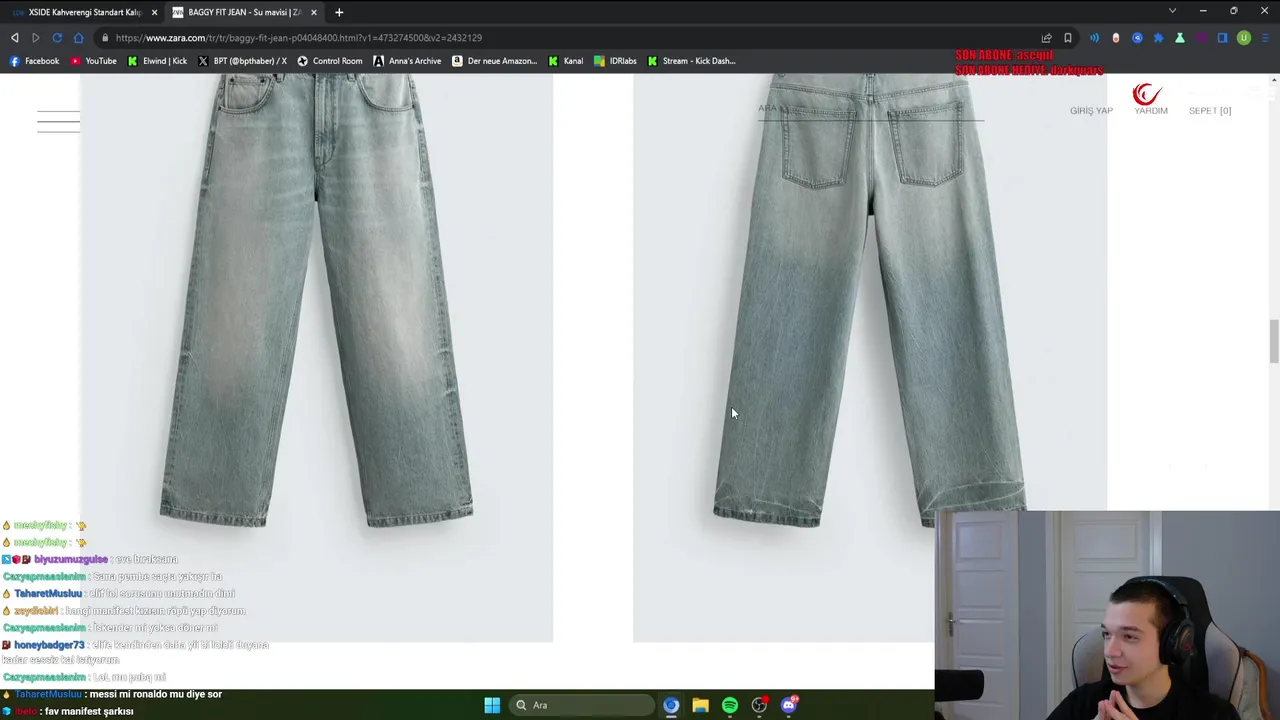Click the share icon in address bar
1280x720 pixels.
click(x=1046, y=38)
